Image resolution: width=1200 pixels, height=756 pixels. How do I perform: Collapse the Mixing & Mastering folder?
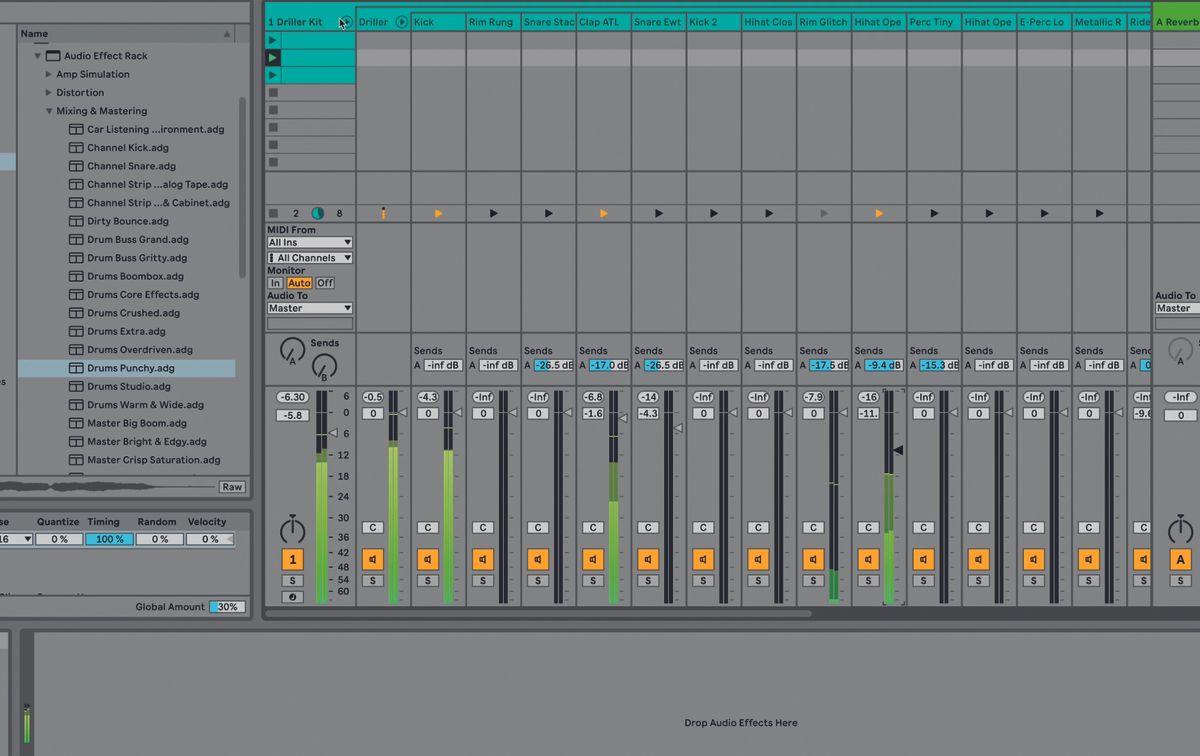point(49,110)
